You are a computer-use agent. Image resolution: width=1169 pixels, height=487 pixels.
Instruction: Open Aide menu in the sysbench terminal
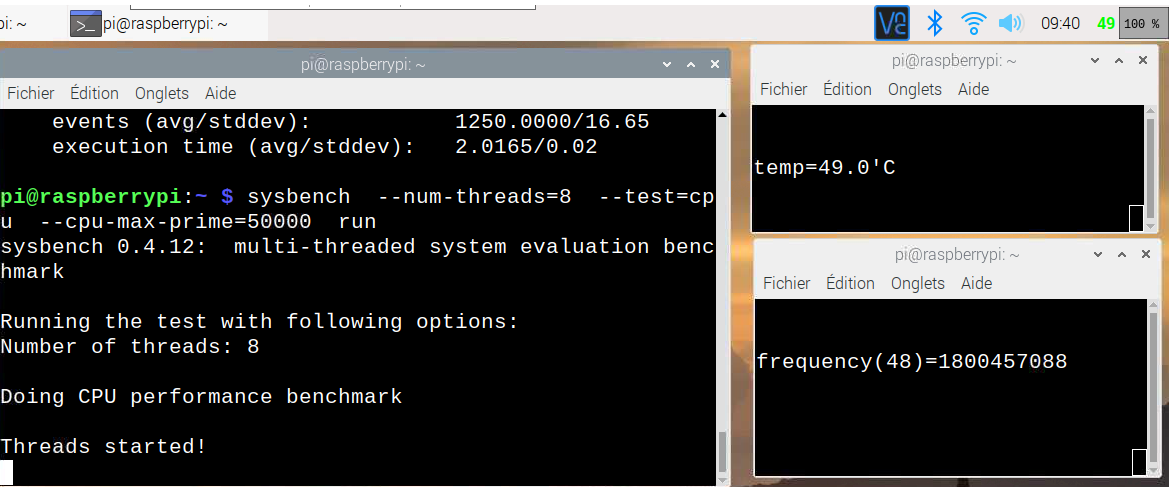point(220,93)
